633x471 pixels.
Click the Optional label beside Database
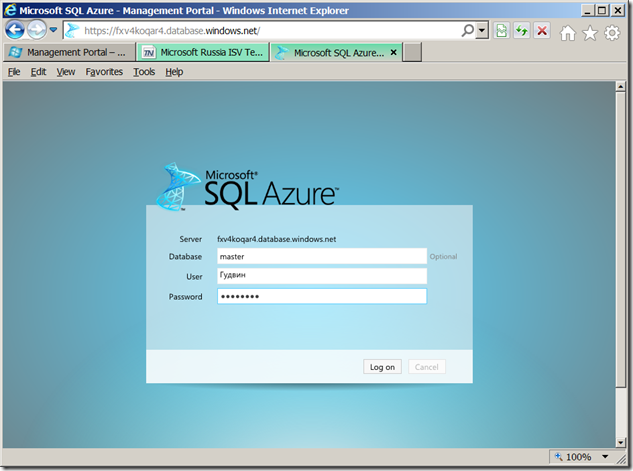click(443, 257)
